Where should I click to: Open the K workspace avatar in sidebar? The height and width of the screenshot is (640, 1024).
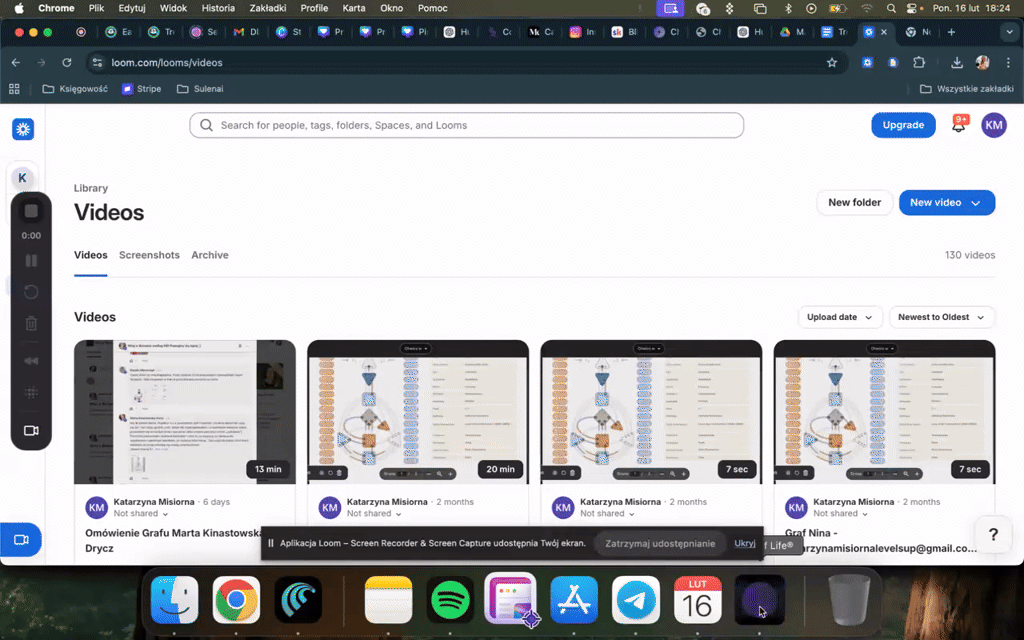pos(22,178)
